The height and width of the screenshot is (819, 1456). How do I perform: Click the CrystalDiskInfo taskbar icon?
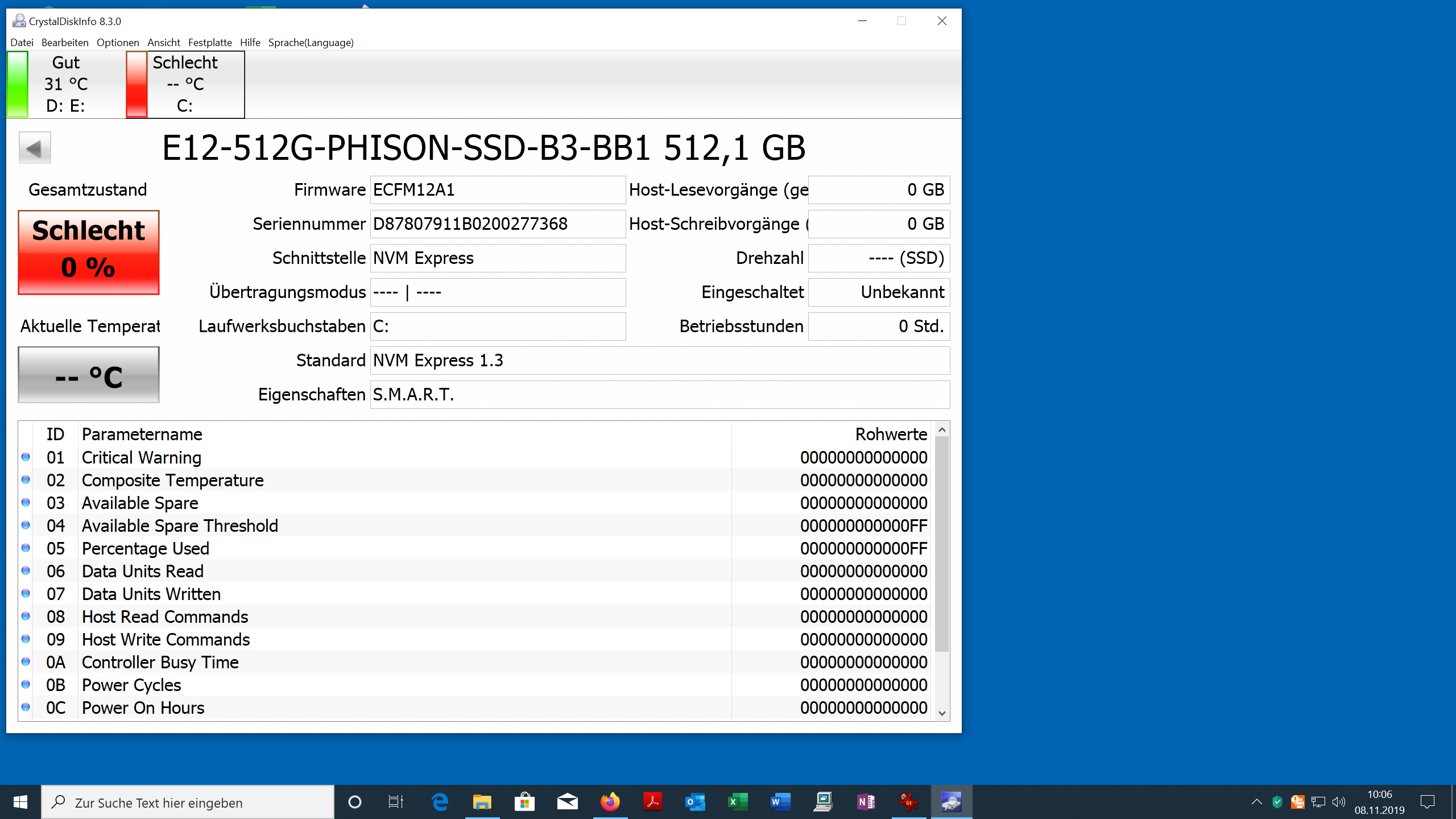click(951, 802)
